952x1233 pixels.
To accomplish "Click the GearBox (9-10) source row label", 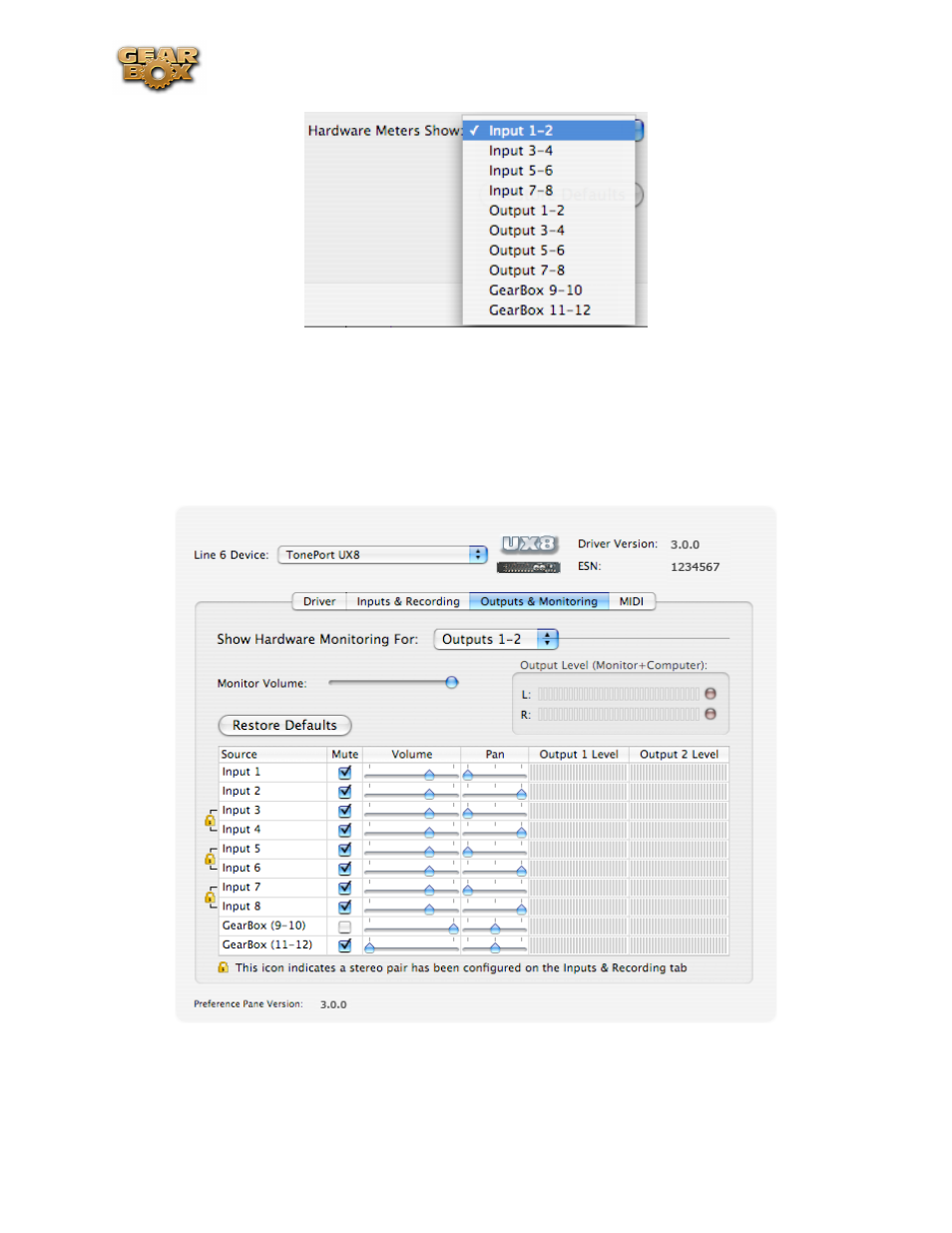I will pyautogui.click(x=264, y=925).
